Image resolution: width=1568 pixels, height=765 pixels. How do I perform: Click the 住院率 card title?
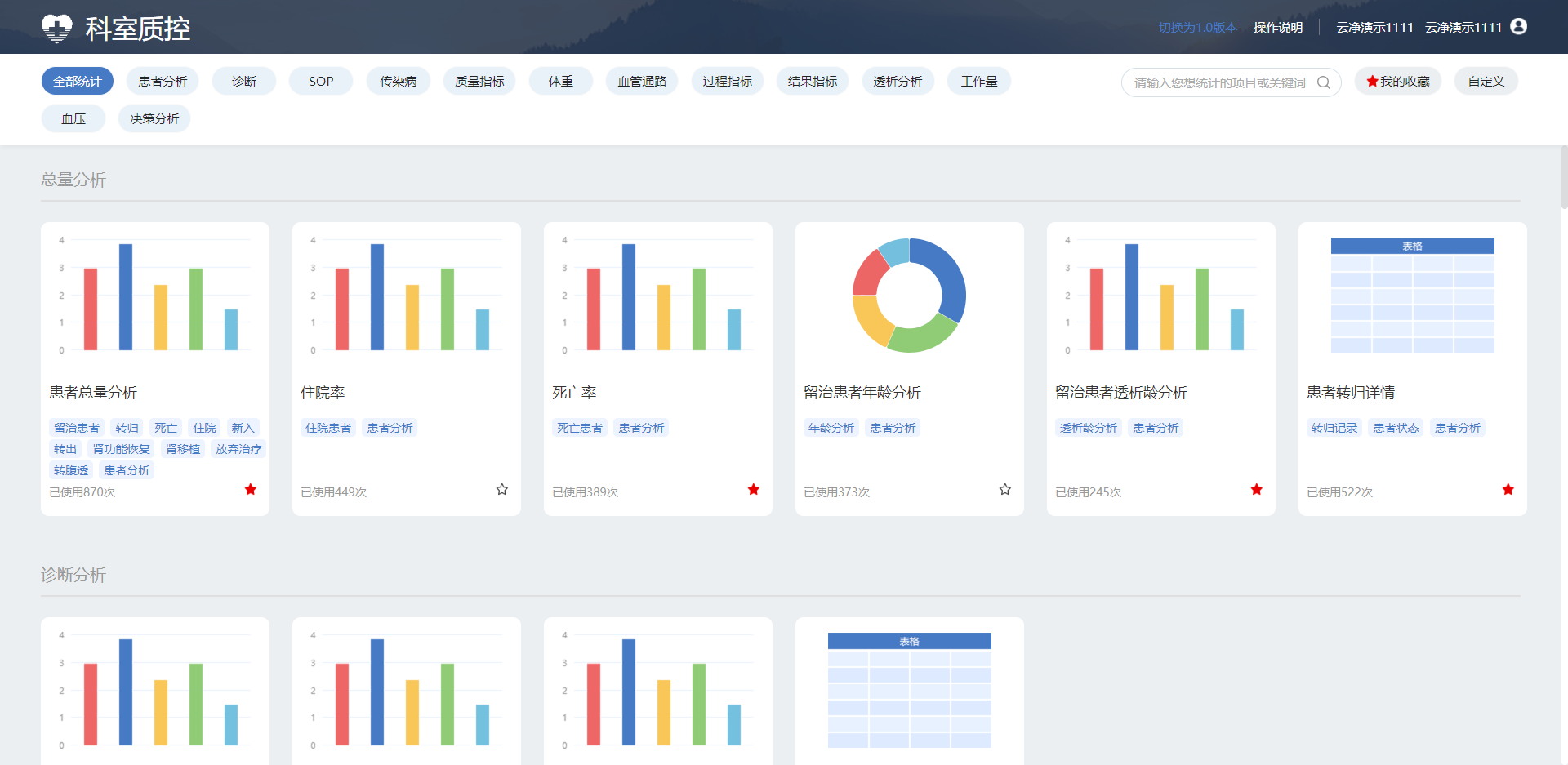(x=323, y=393)
